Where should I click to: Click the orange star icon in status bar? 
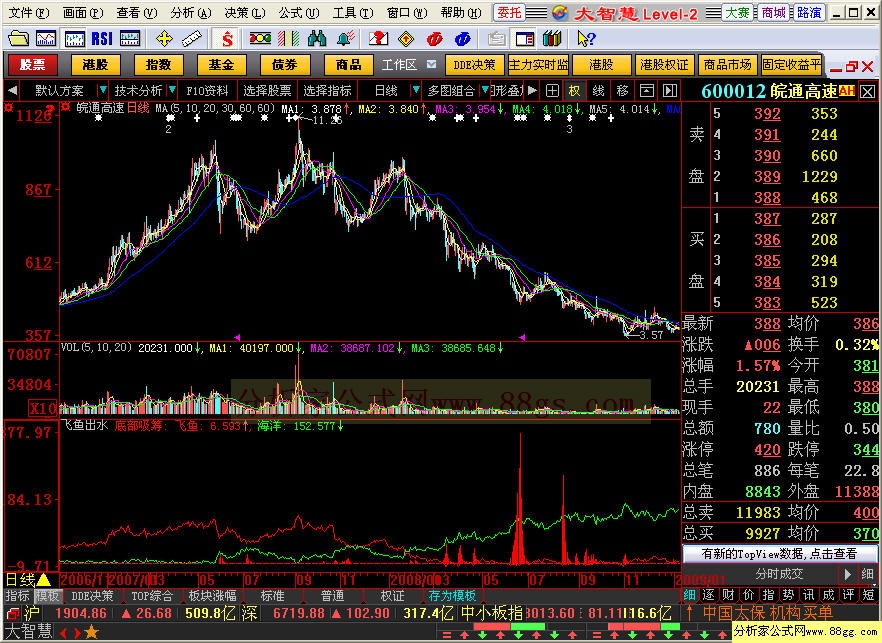[91, 633]
